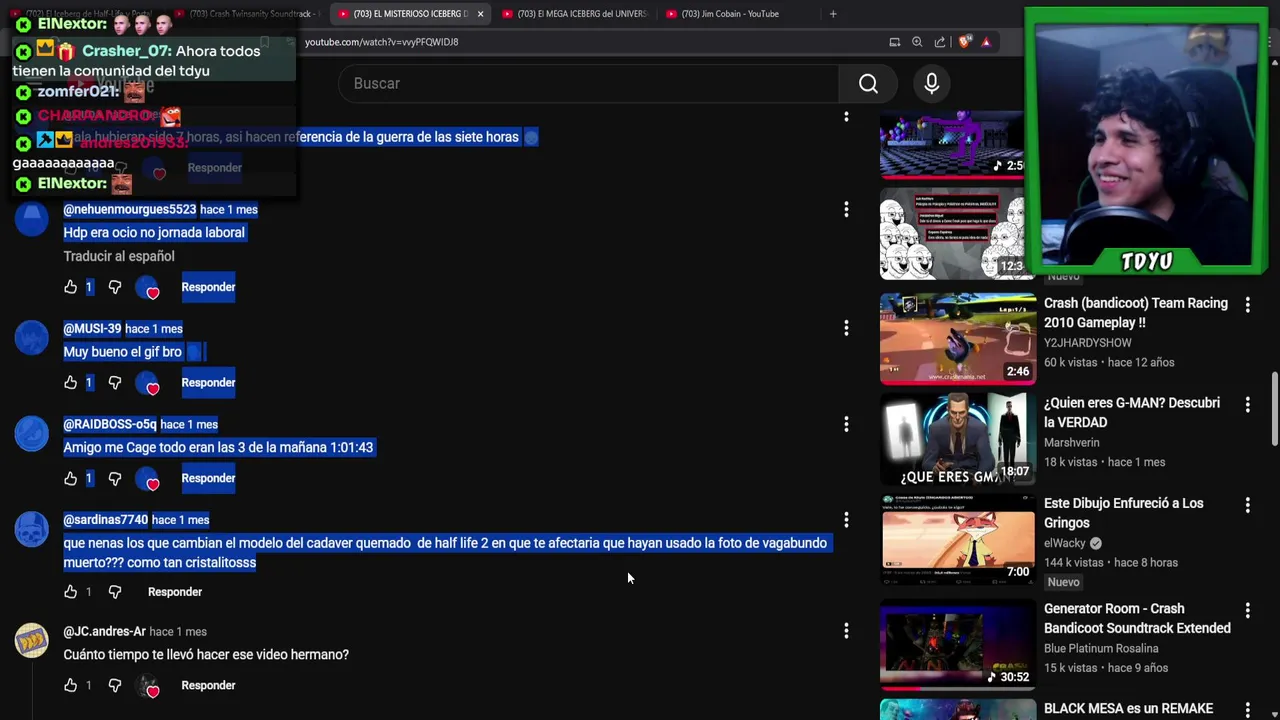Viewport: 1280px width, 720px height.
Task: Open the meme faces 12:3x video thumbnail
Action: click(x=952, y=234)
